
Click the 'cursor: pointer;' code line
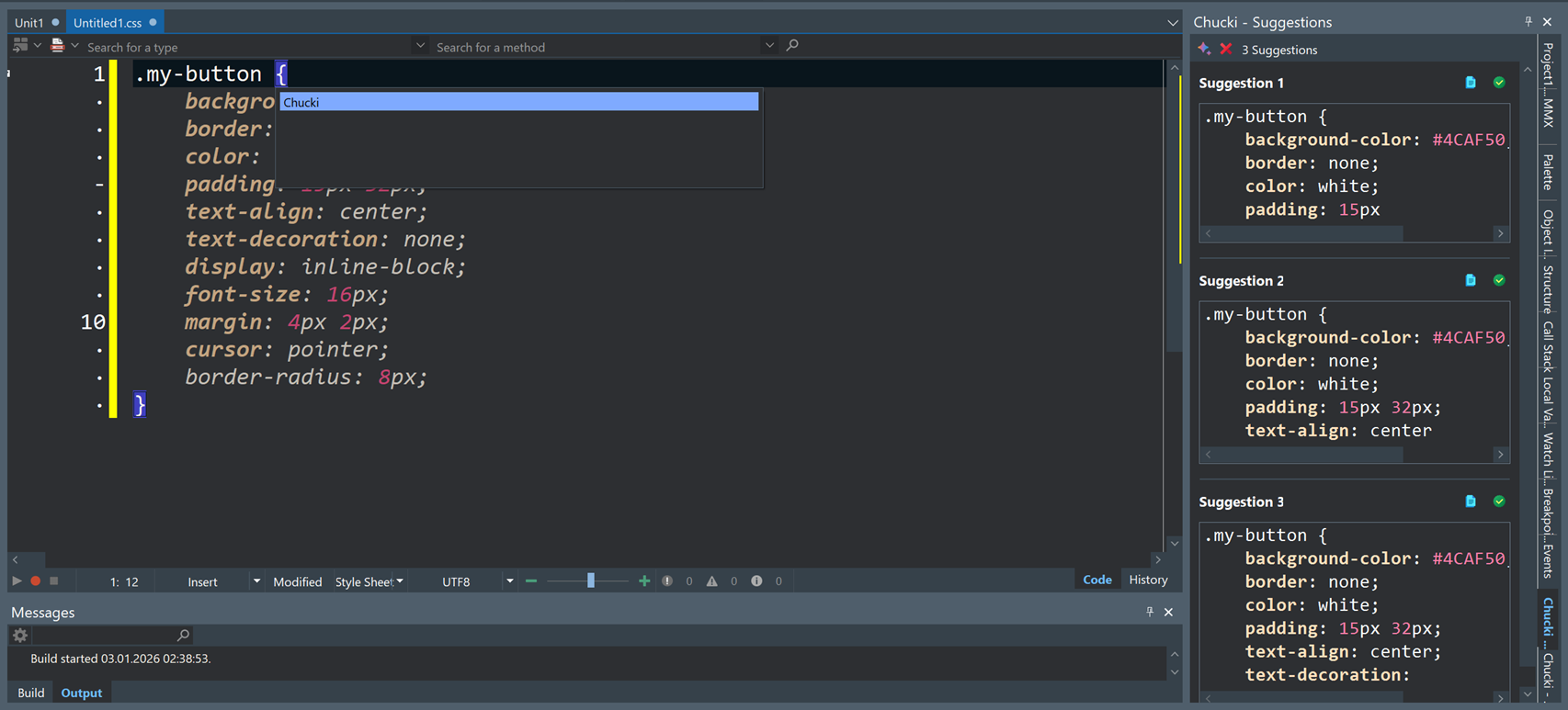286,349
